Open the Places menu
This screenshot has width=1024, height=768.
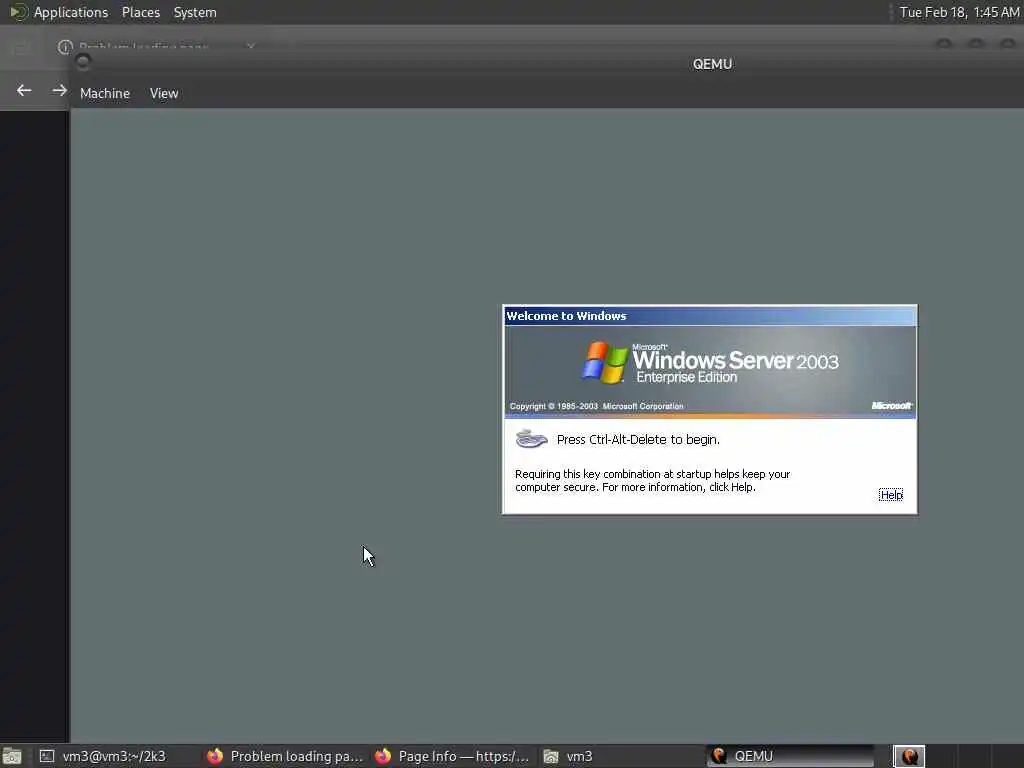pos(140,12)
